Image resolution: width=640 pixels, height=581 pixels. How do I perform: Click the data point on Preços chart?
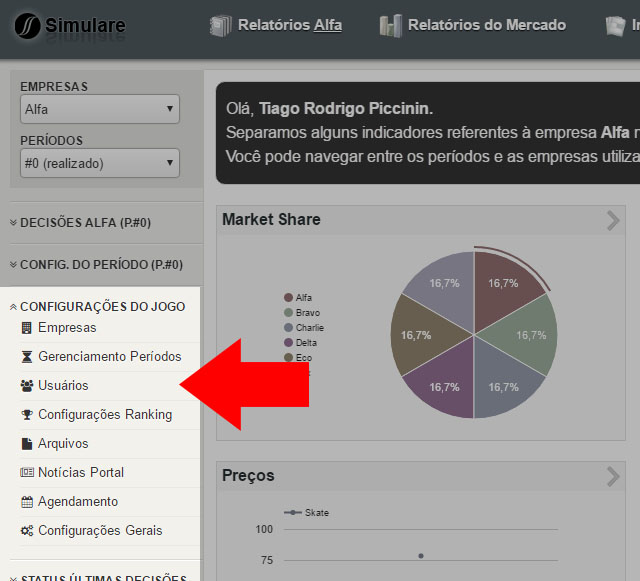(x=421, y=556)
